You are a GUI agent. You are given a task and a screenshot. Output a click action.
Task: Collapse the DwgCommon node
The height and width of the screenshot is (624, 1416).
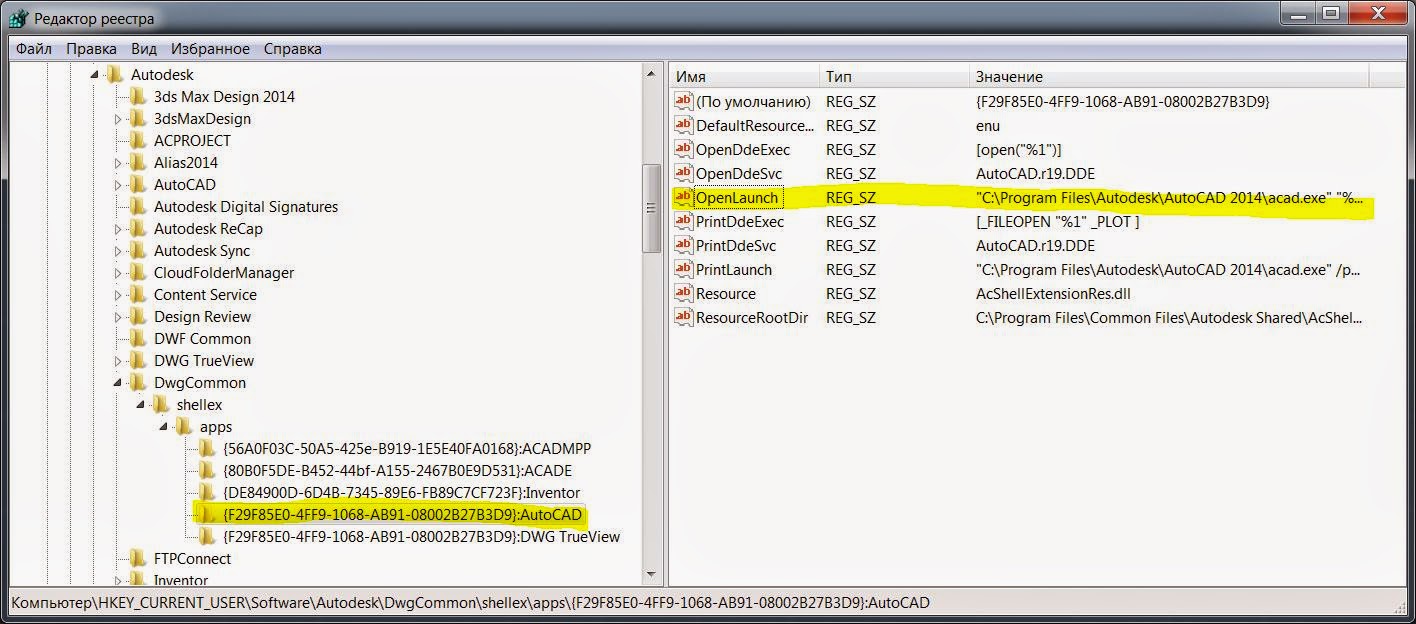point(118,383)
